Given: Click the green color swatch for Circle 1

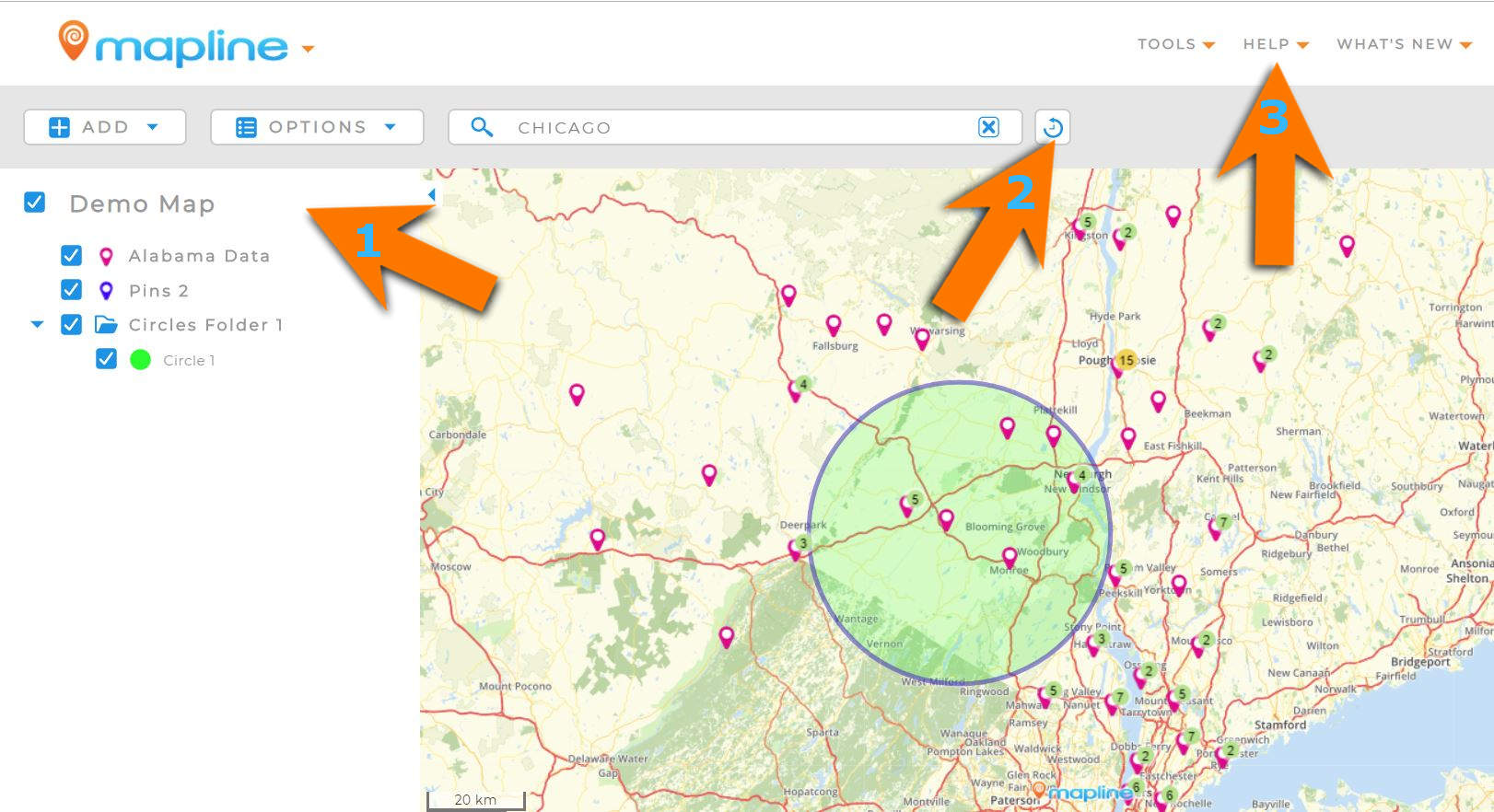Looking at the screenshot, I should pyautogui.click(x=140, y=360).
